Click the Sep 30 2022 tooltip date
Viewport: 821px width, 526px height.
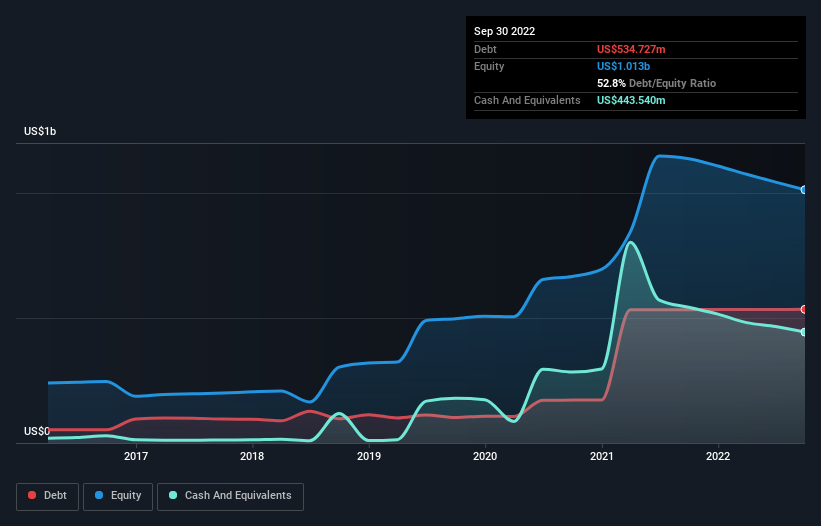(504, 31)
